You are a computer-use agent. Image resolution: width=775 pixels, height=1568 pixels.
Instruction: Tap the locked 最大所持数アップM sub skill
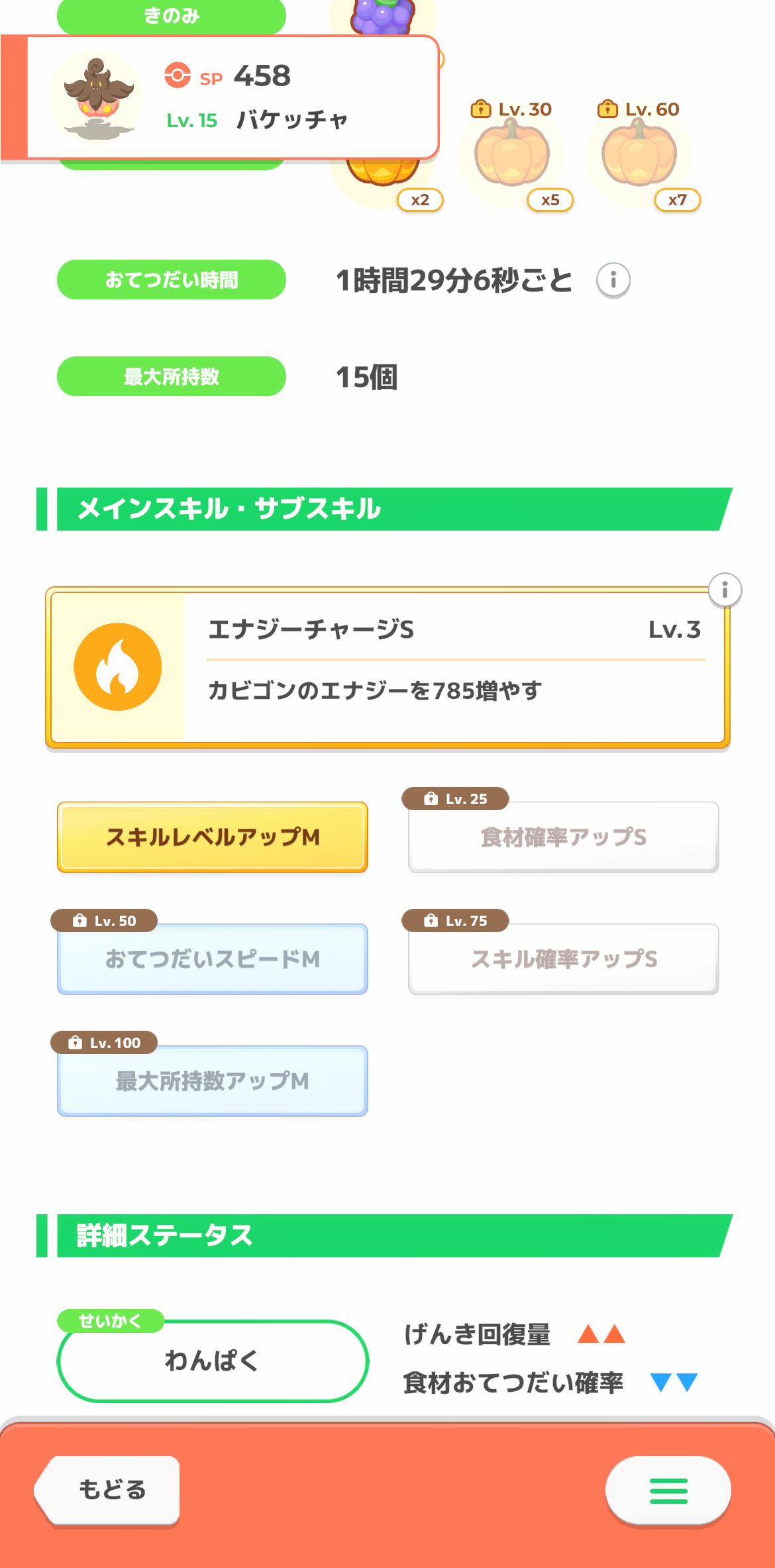tap(213, 1081)
